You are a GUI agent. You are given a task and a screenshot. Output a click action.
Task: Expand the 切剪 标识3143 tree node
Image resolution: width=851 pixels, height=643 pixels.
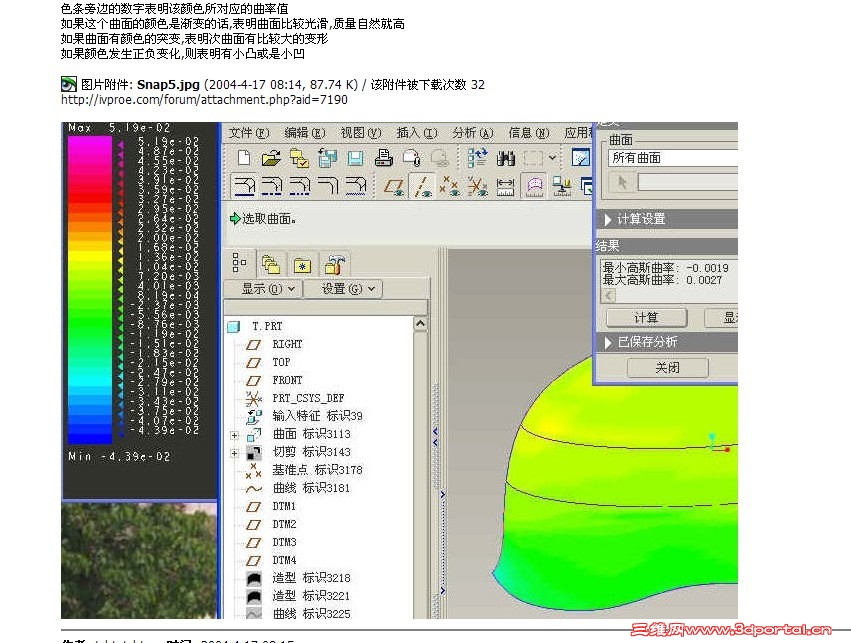(234, 453)
